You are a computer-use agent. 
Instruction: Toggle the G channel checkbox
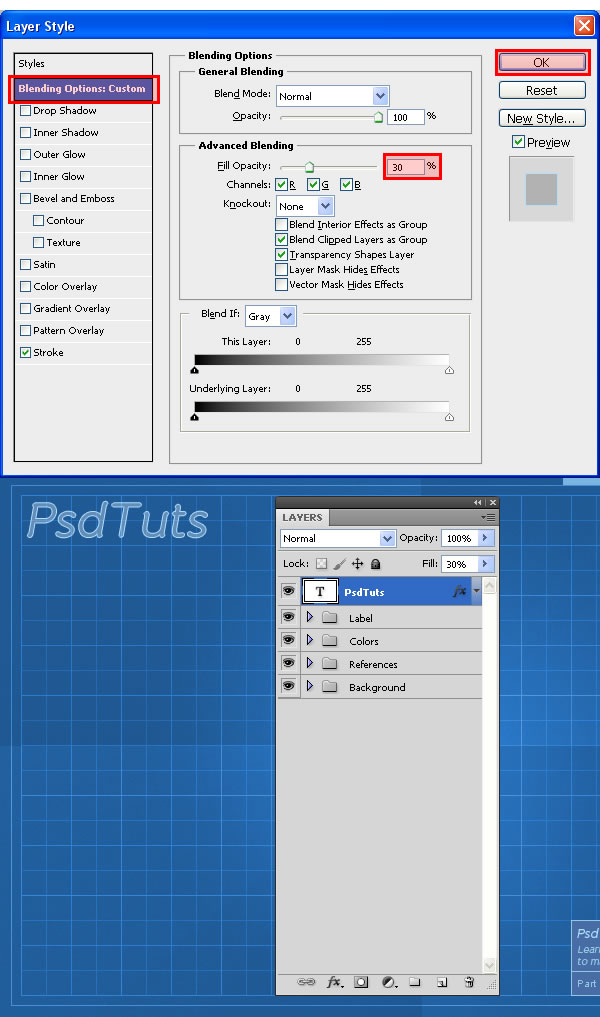coord(313,185)
